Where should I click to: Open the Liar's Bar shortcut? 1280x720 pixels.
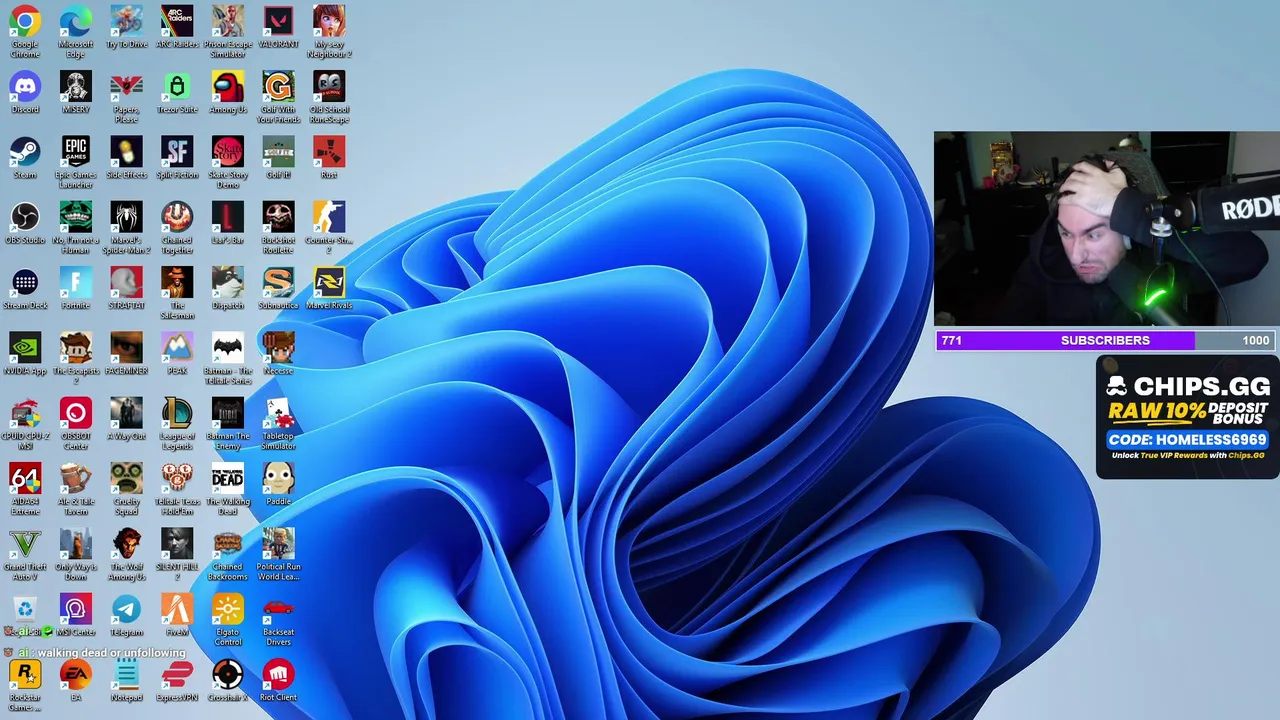pyautogui.click(x=228, y=217)
